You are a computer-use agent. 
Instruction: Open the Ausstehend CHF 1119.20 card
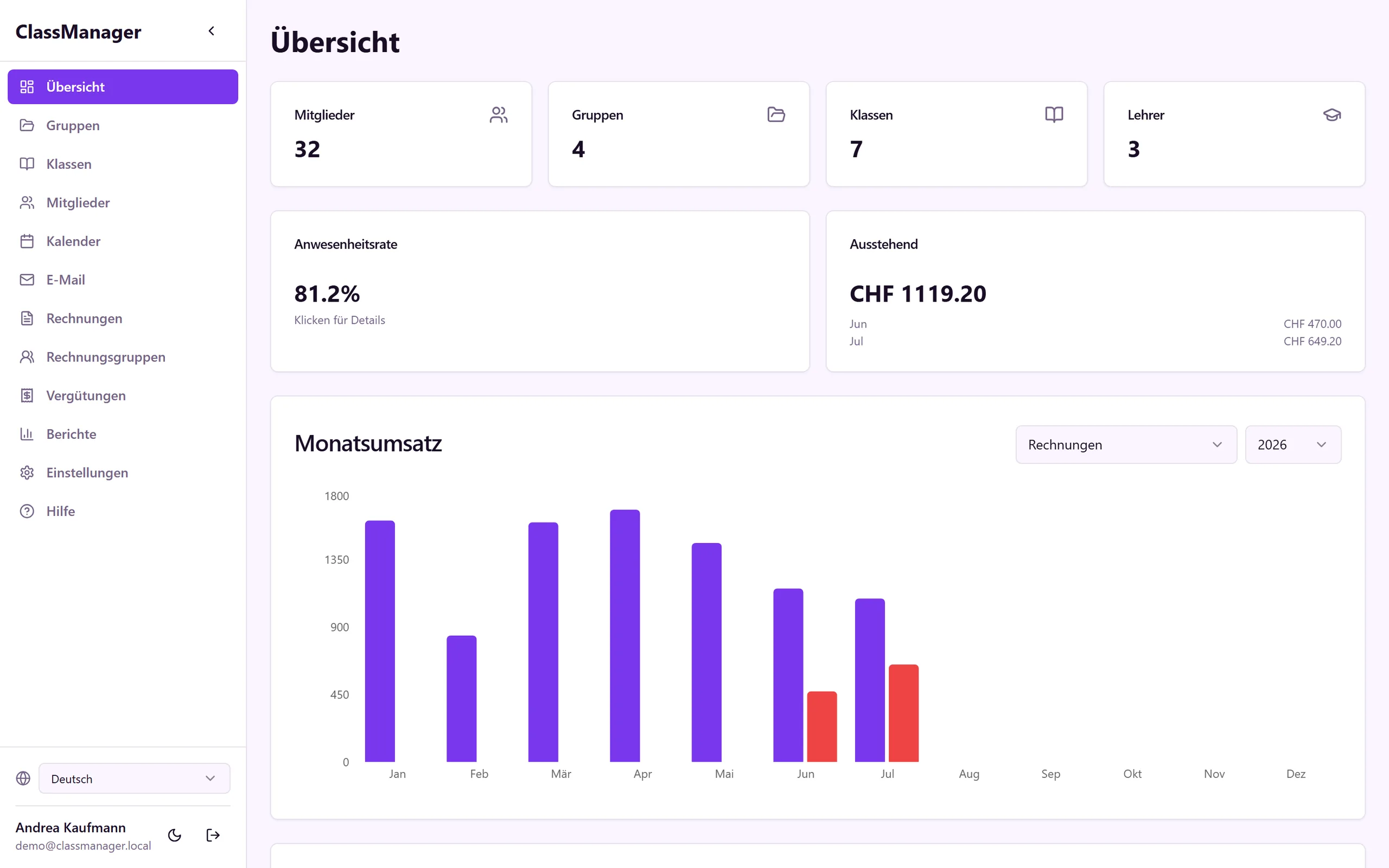click(1095, 291)
